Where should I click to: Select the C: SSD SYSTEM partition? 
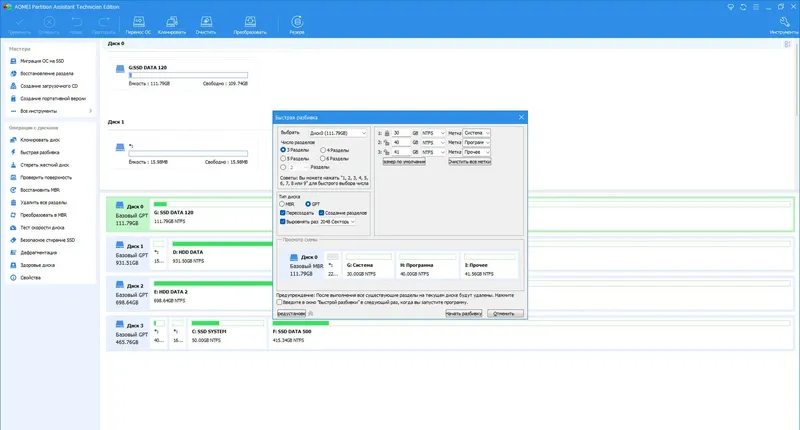[228, 332]
